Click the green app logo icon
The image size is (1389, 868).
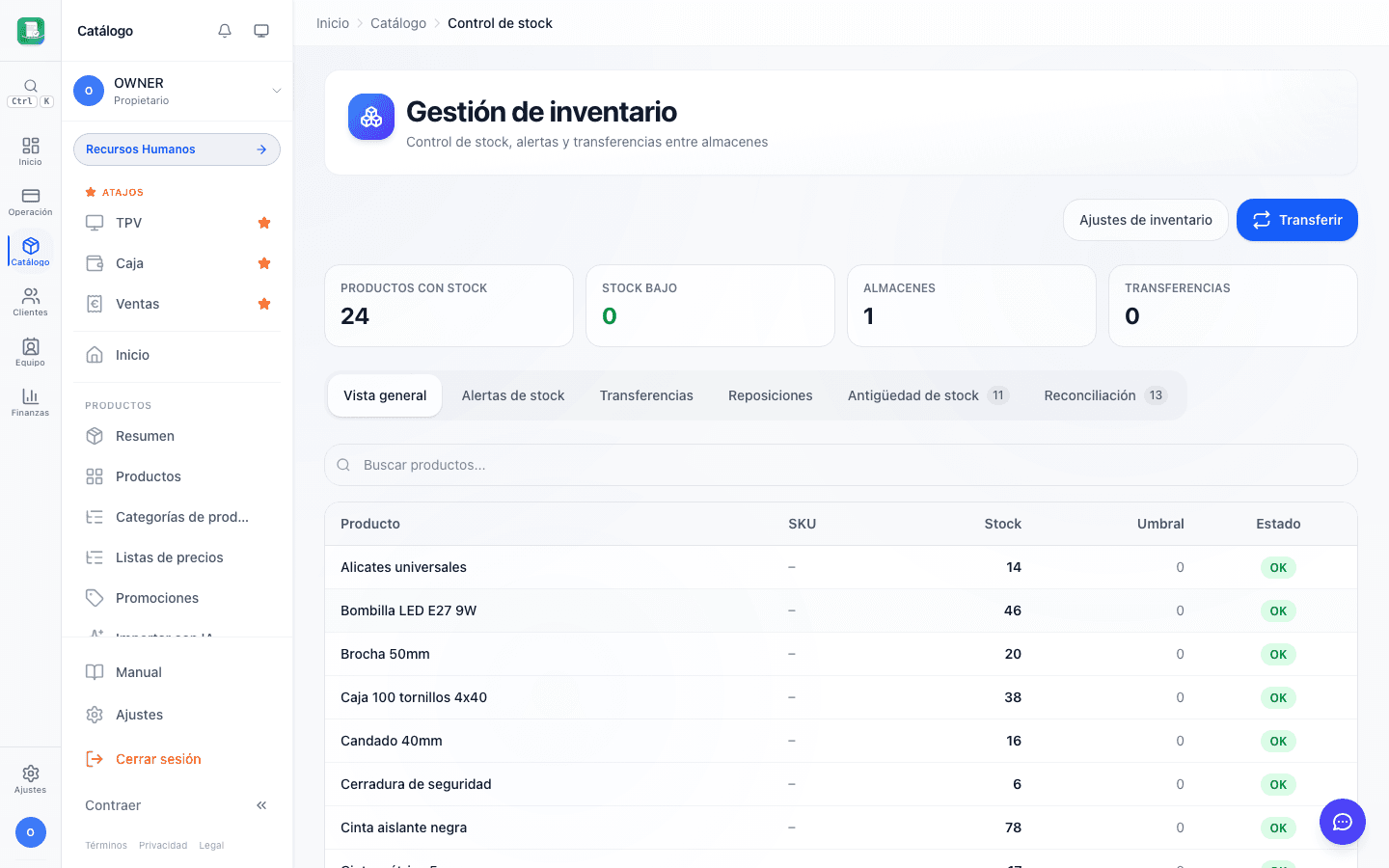(x=31, y=31)
